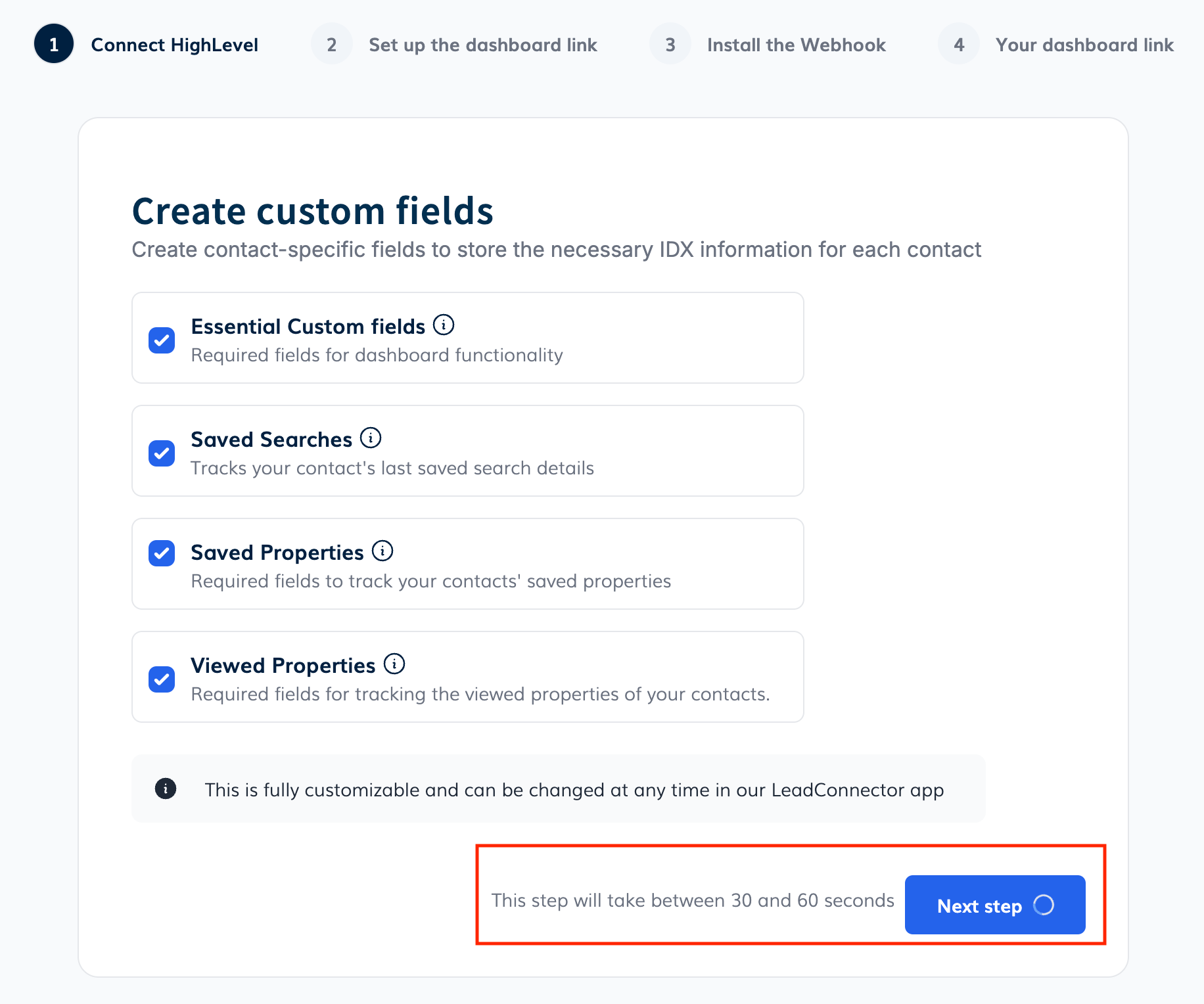Click the loading spinner inside Next step button
The image size is (1204, 1004).
pos(1044,905)
